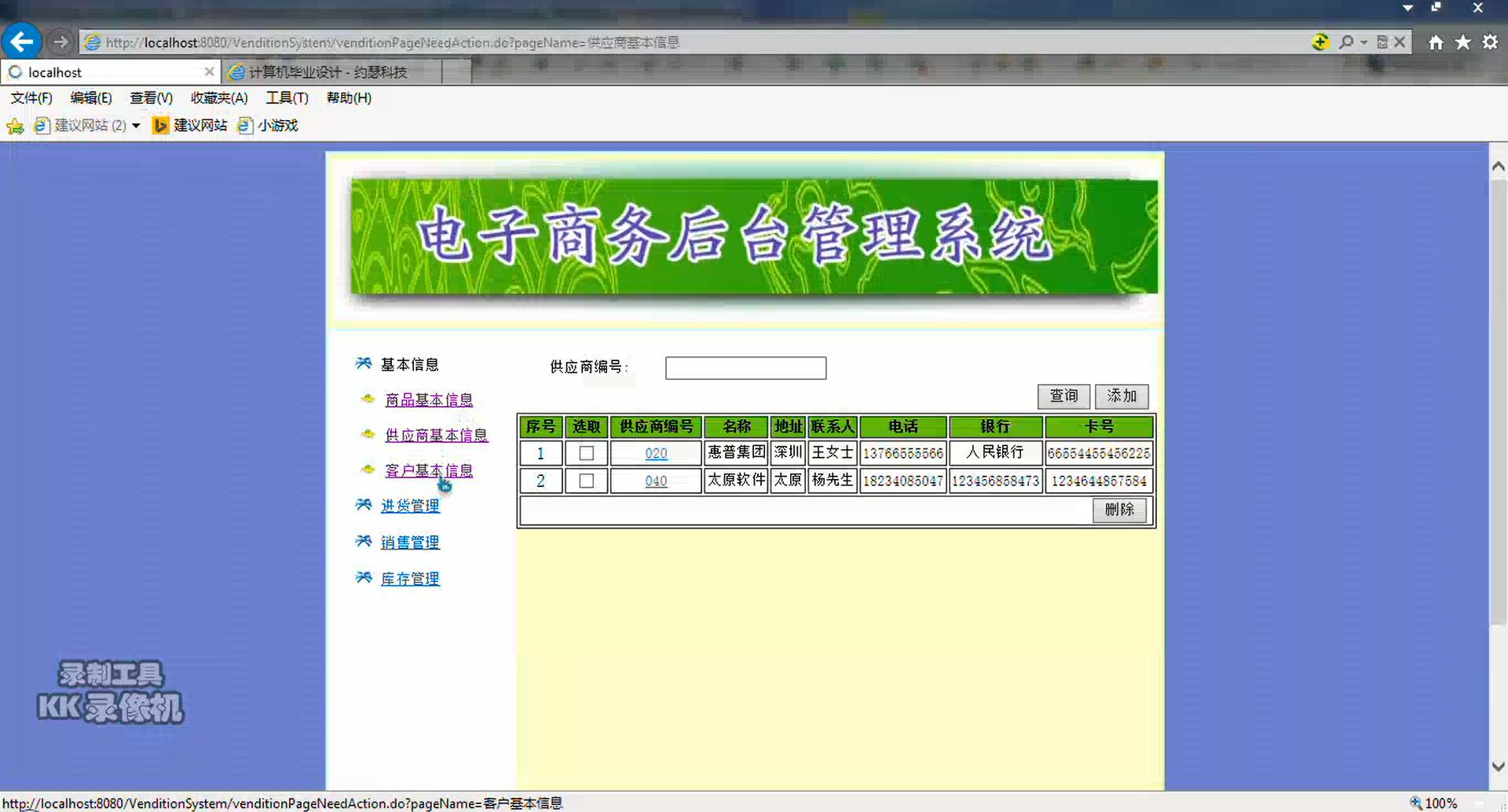1508x812 pixels.
Task: Click the page scrollbar down arrow
Action: [x=1498, y=766]
